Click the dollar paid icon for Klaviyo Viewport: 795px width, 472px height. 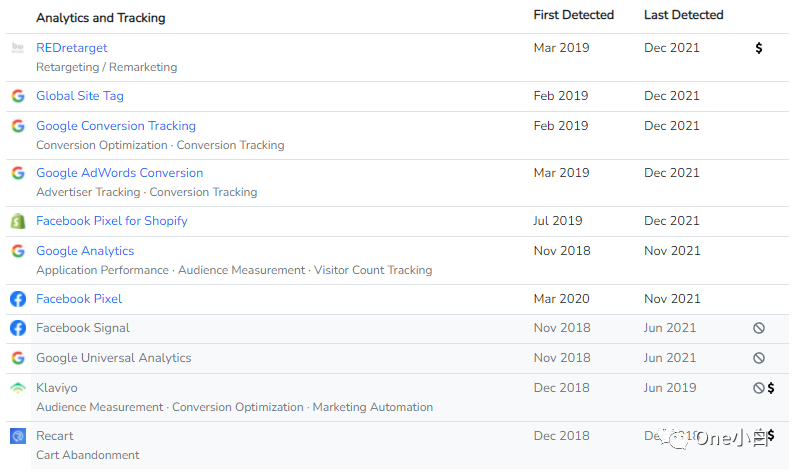771,388
